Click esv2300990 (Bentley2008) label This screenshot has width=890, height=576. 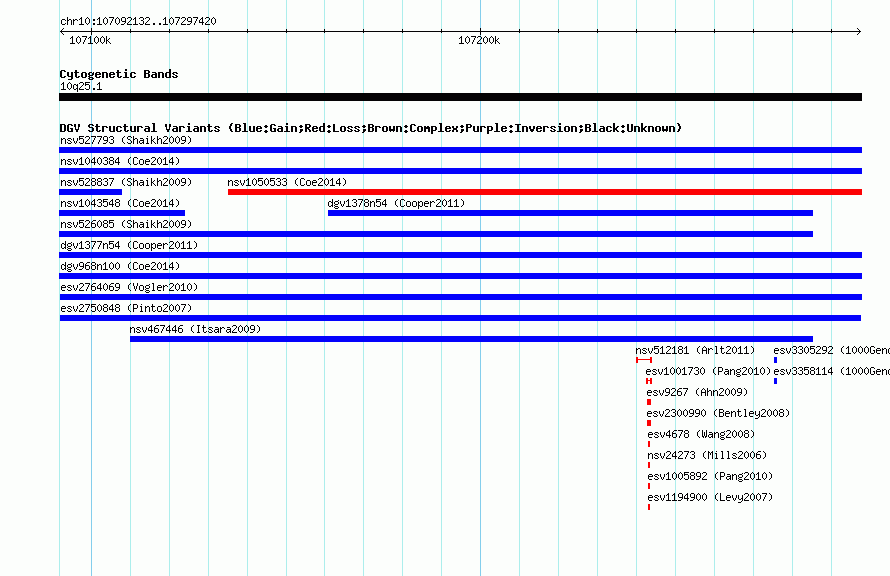718,413
